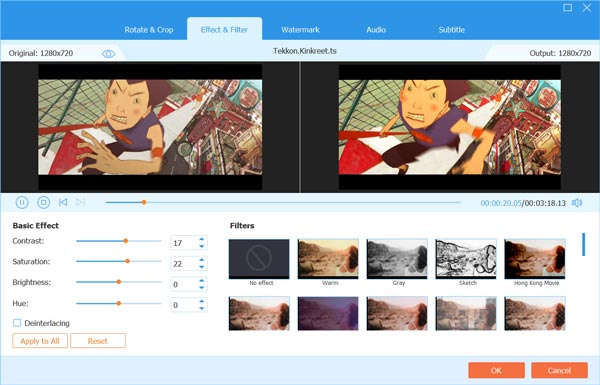
Task: Confirm changes with the OK button
Action: pos(496,370)
